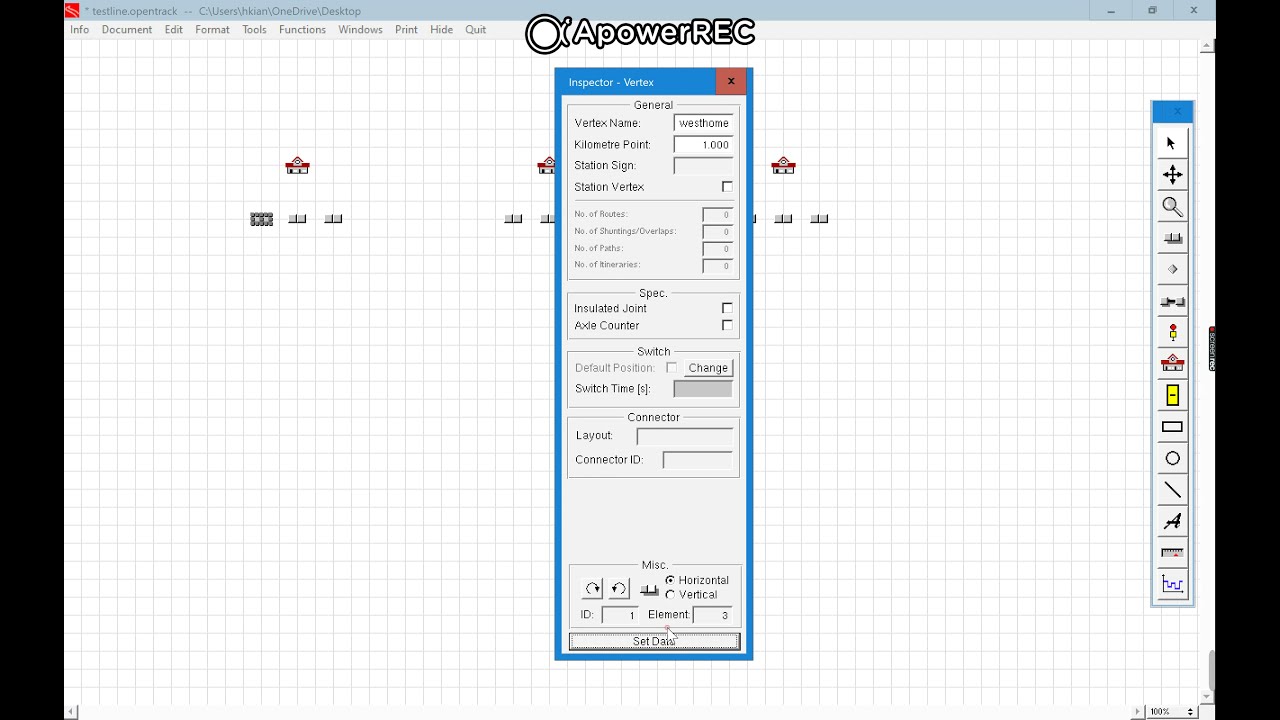Viewport: 1280px width, 720px height.
Task: Open the Print menu
Action: pyautogui.click(x=406, y=30)
